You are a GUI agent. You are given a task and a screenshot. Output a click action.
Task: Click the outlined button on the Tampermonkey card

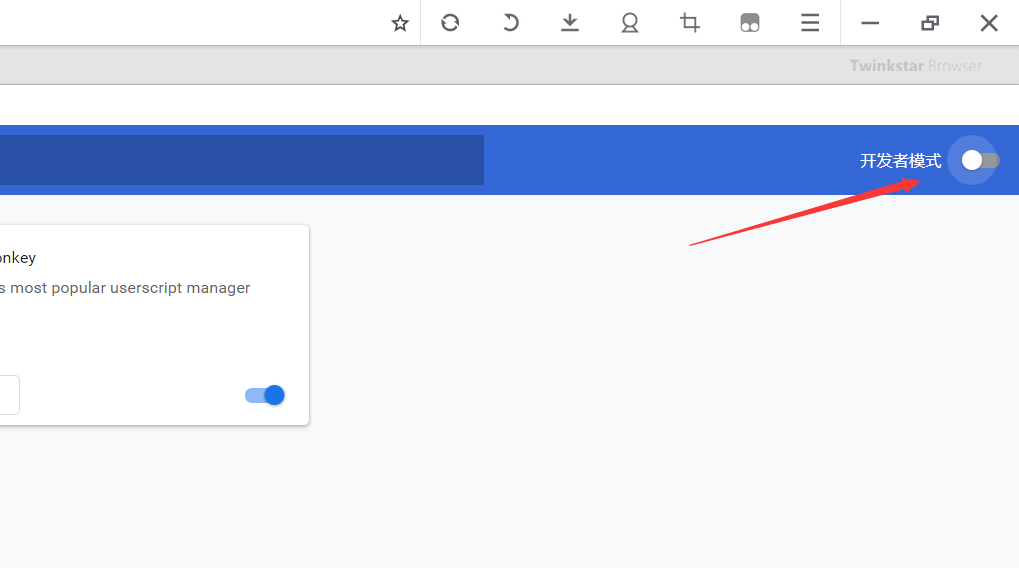8,395
